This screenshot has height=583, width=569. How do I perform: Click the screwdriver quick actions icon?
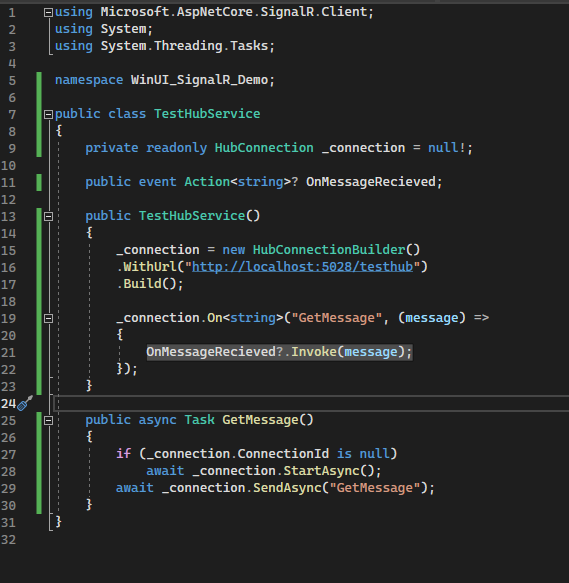pos(25,403)
